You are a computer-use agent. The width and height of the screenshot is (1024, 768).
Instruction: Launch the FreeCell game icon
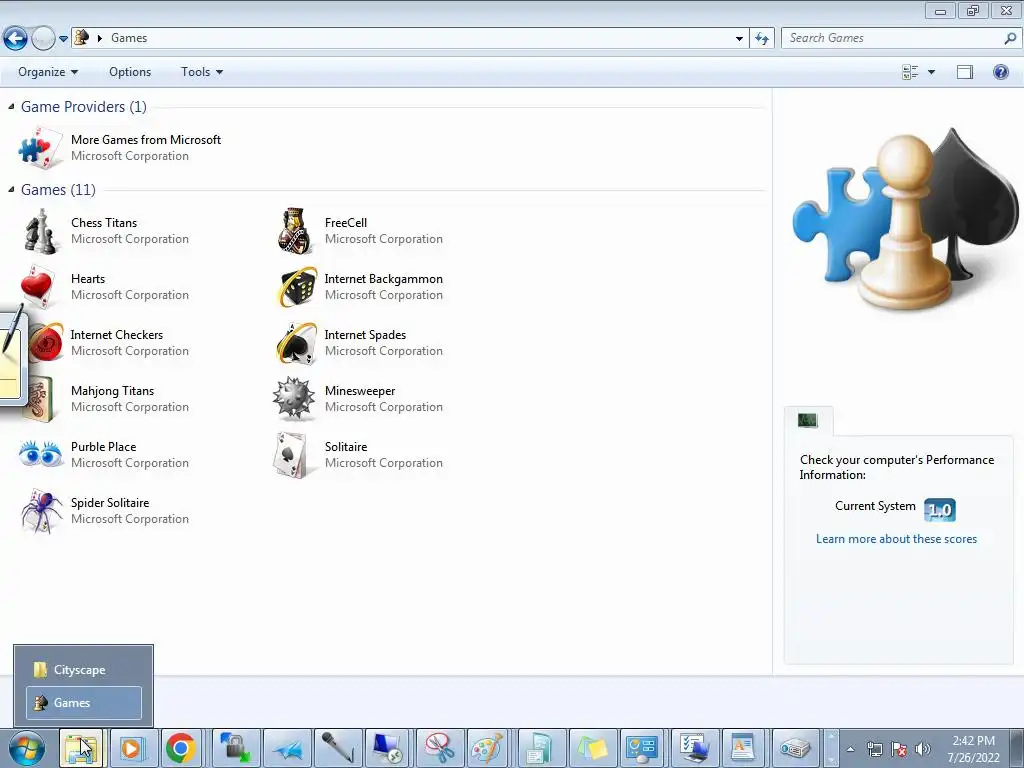(x=295, y=231)
